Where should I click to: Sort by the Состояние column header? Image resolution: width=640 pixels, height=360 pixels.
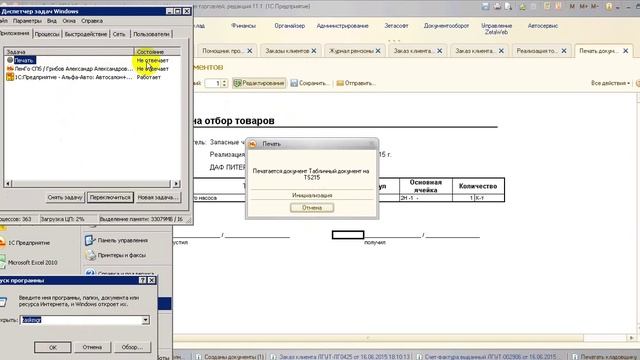pyautogui.click(x=157, y=52)
